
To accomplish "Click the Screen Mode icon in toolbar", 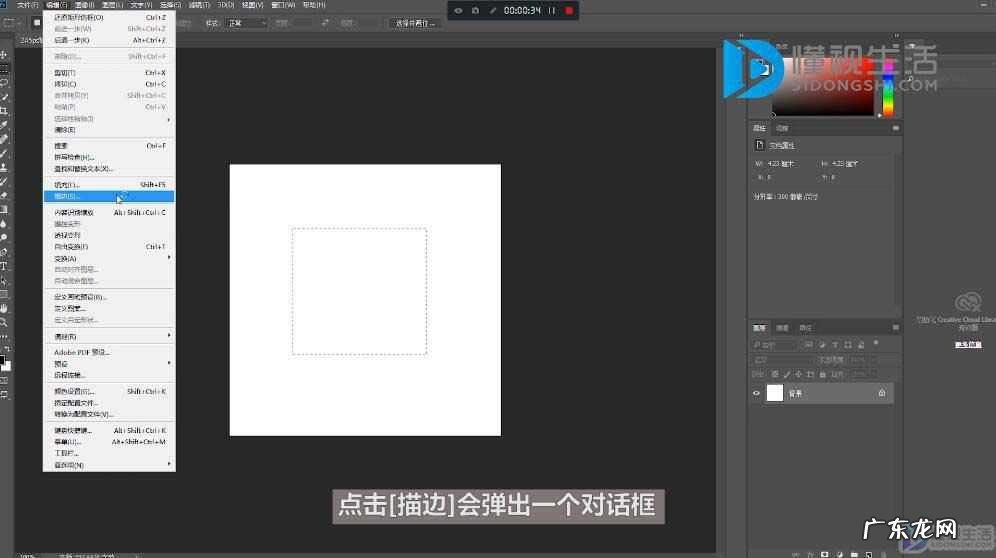I will [x=4, y=395].
